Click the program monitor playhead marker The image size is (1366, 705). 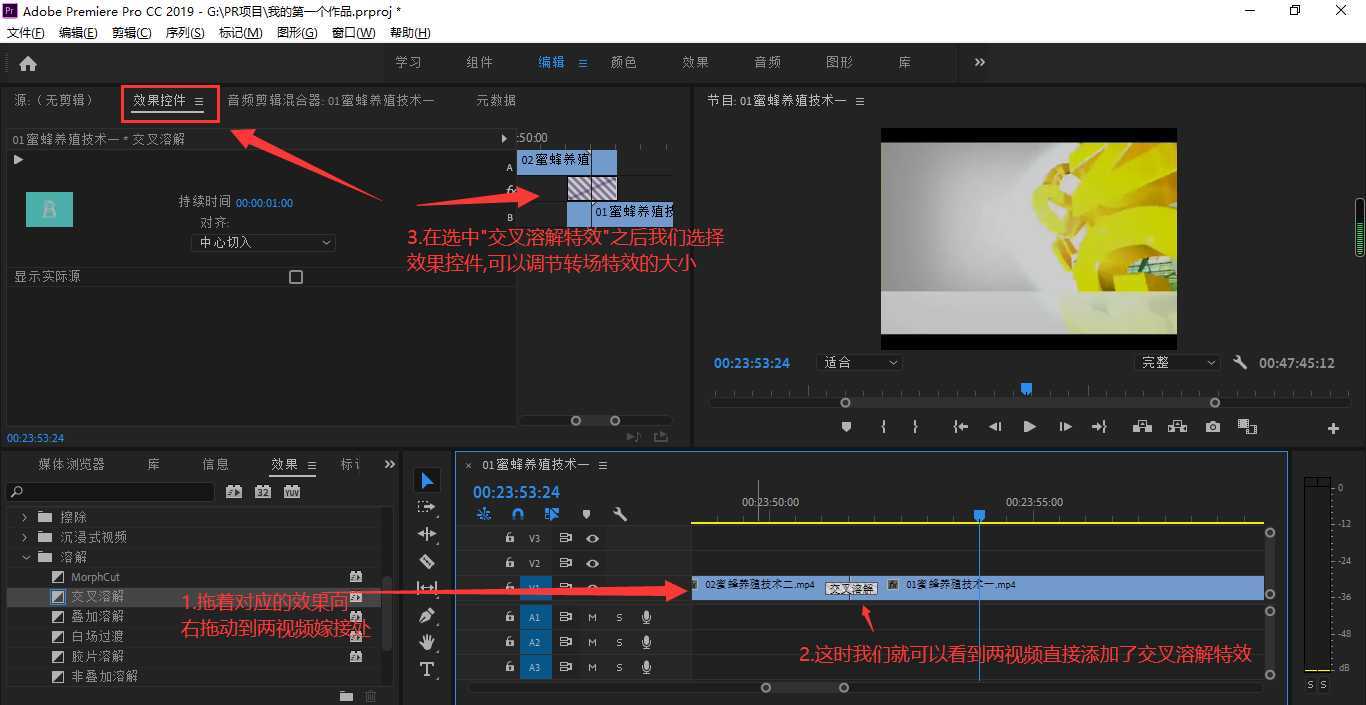coord(1026,389)
